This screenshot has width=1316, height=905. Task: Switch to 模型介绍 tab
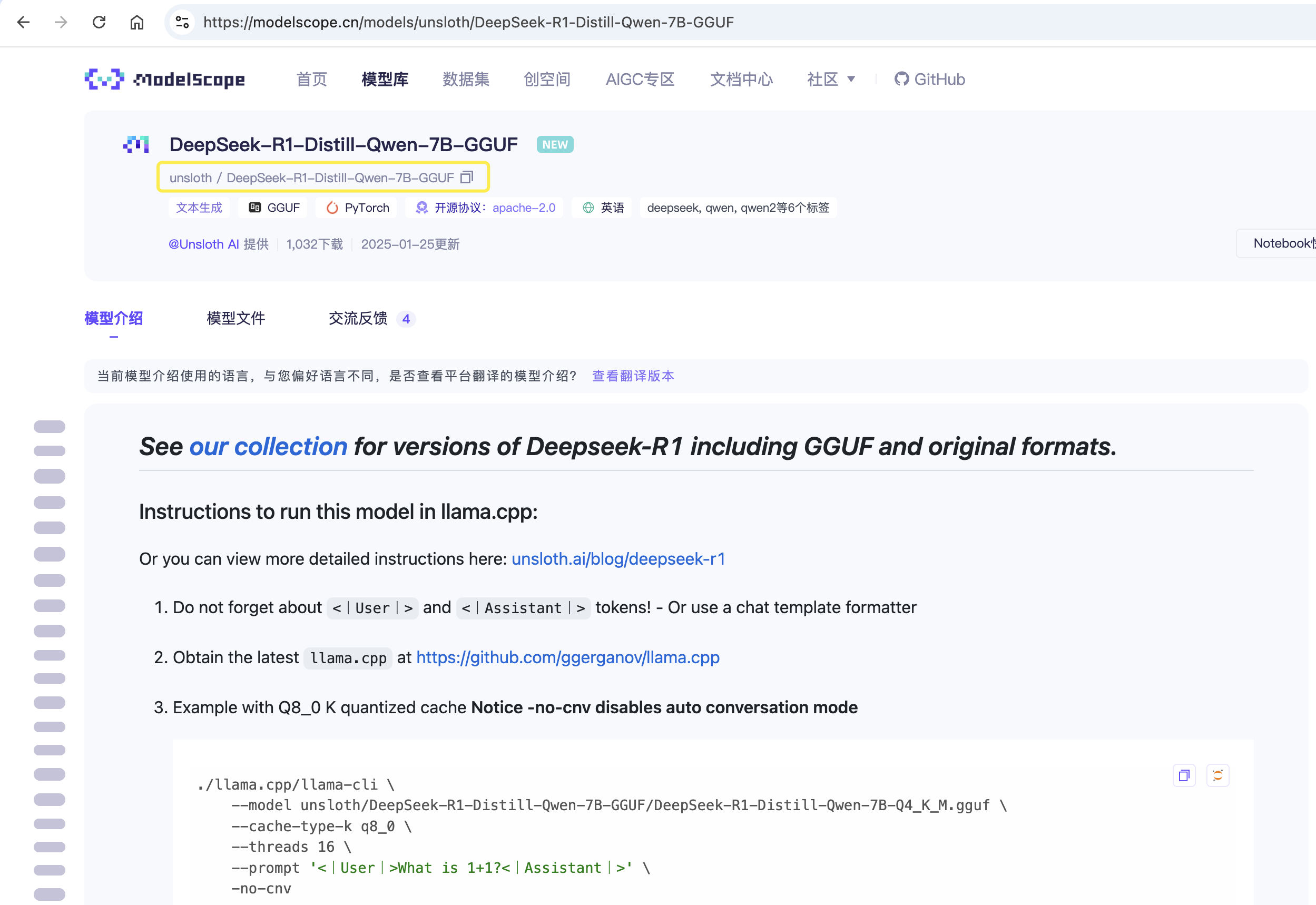113,319
